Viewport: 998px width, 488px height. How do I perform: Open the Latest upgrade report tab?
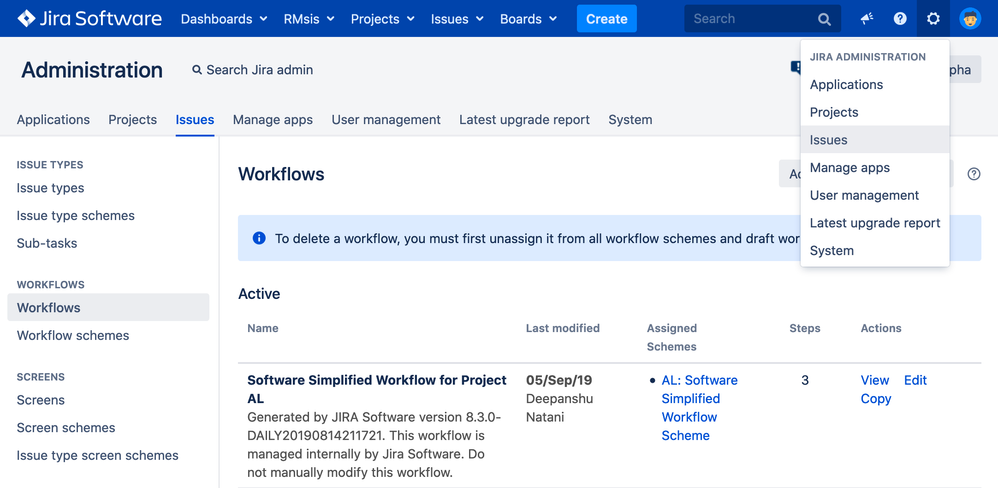[524, 120]
